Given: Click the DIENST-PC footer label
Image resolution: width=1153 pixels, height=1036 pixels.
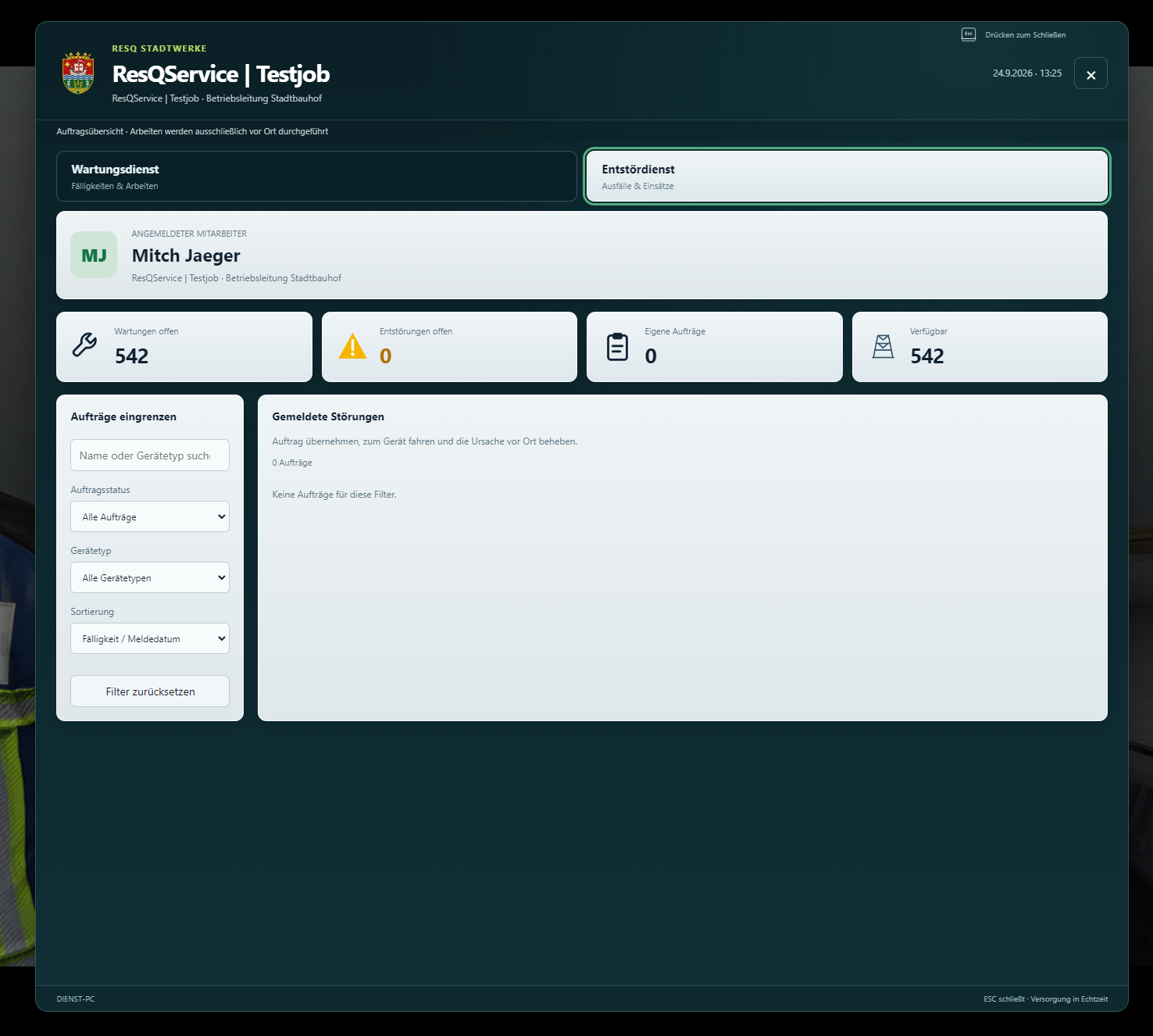Looking at the screenshot, I should (x=76, y=998).
